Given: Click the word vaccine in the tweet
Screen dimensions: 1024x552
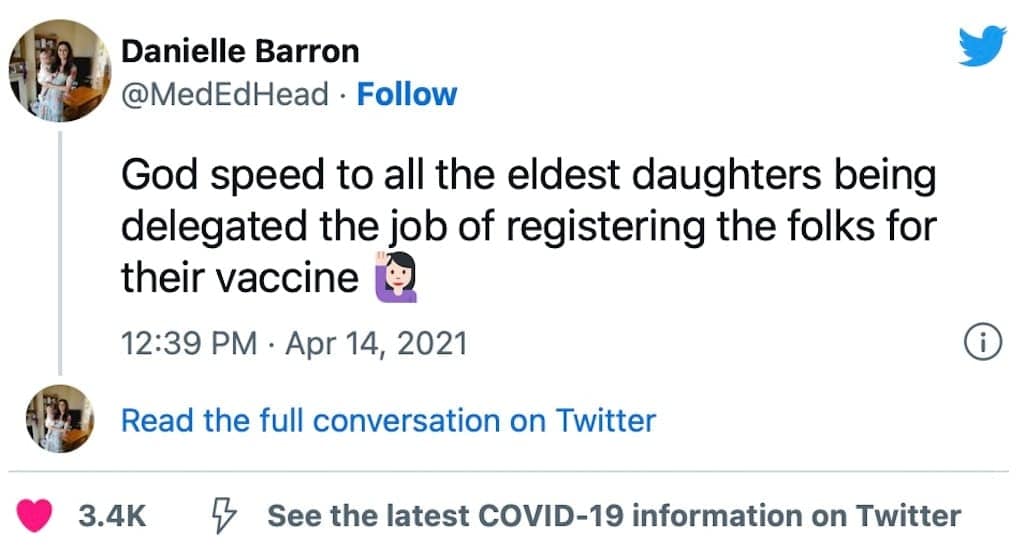Looking at the screenshot, I should tap(287, 279).
